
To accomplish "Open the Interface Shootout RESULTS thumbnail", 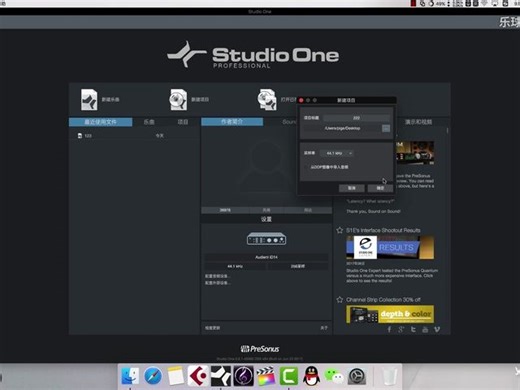I will tap(390, 247).
